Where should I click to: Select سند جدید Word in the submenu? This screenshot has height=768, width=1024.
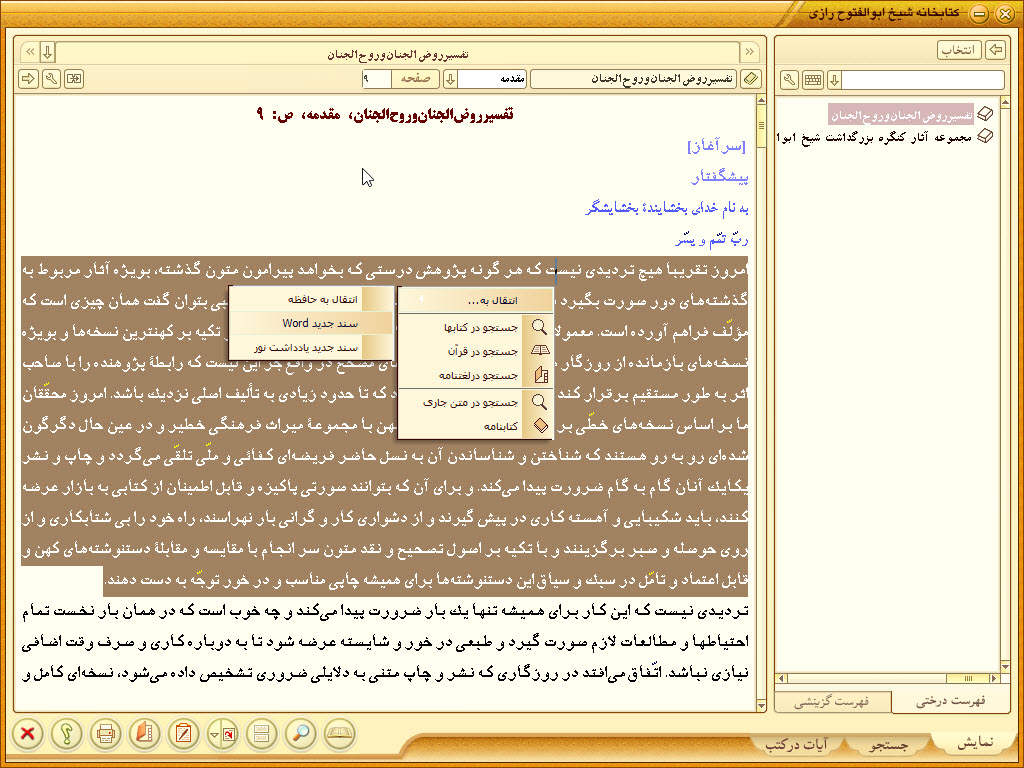tap(311, 323)
